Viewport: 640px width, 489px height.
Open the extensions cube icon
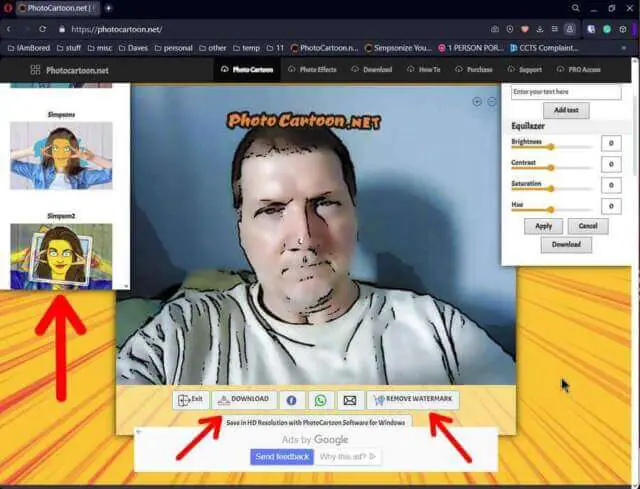(623, 29)
